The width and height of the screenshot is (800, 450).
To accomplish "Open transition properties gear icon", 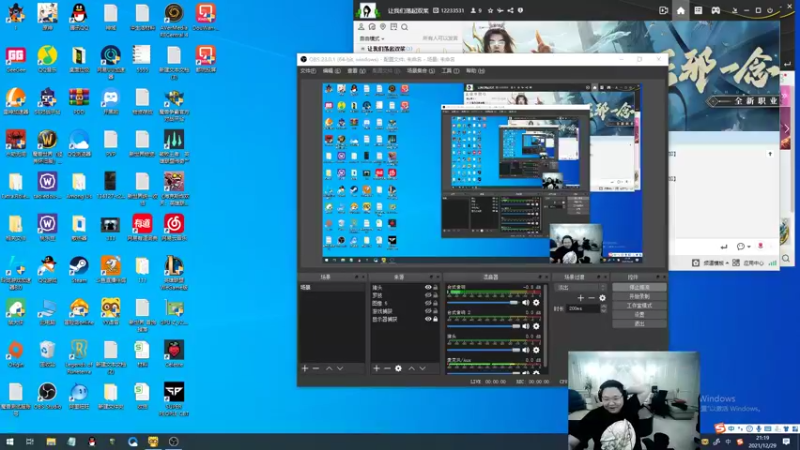I will pos(603,297).
